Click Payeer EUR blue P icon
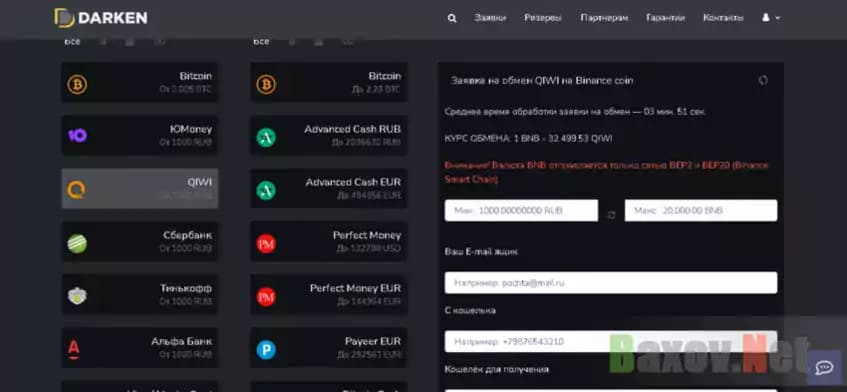 coord(266,350)
